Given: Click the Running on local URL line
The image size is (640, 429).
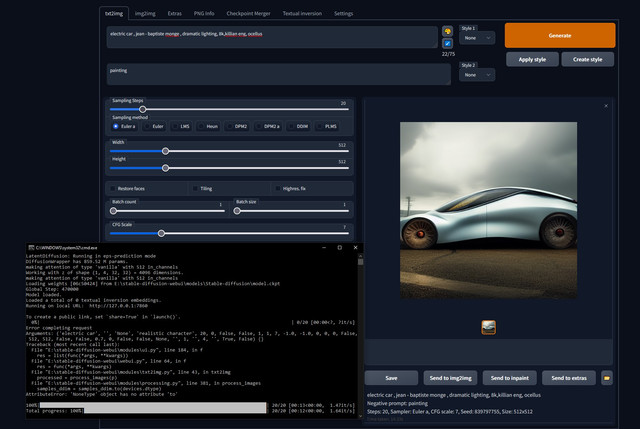Looking at the screenshot, I should click(87, 306).
